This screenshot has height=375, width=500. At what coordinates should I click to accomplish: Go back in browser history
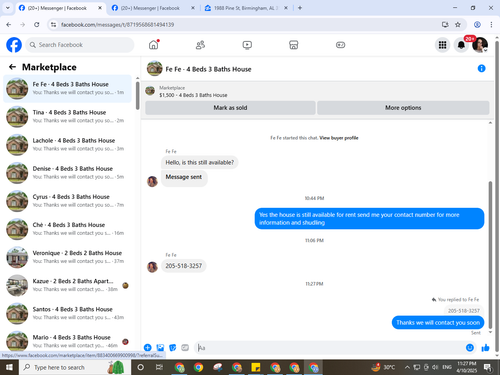[x=9, y=24]
